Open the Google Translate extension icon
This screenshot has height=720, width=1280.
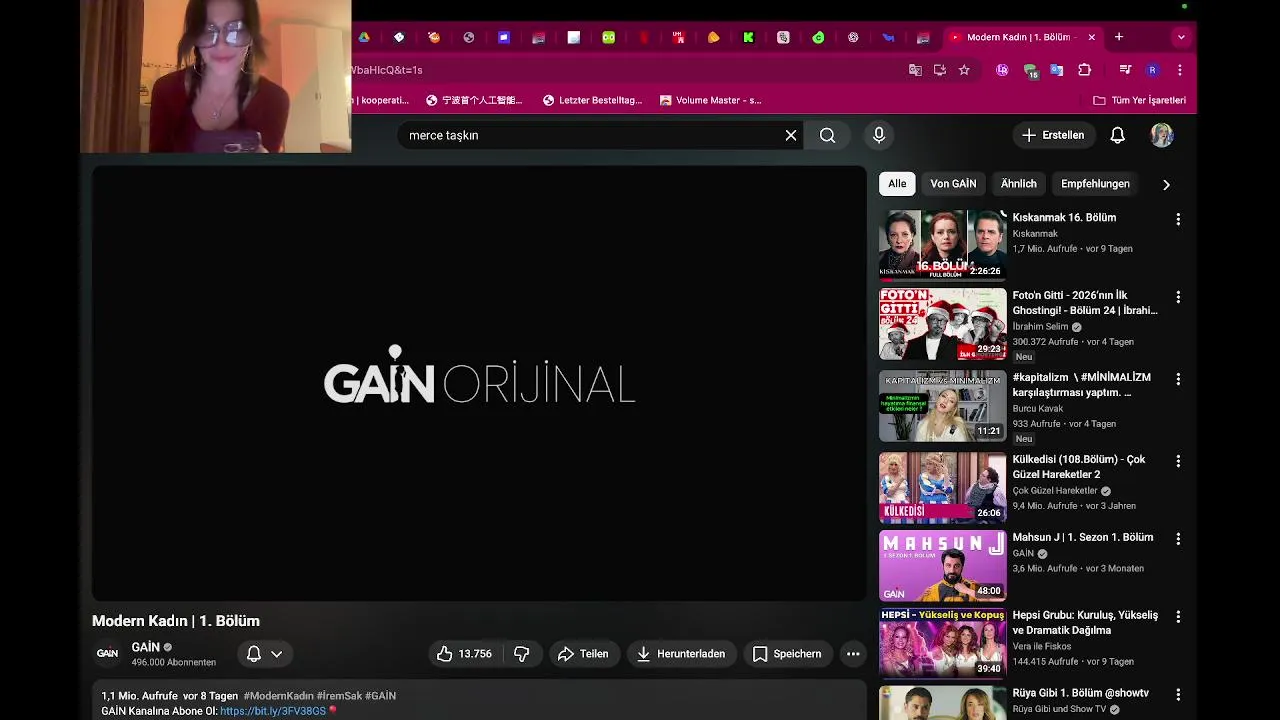(x=1057, y=70)
